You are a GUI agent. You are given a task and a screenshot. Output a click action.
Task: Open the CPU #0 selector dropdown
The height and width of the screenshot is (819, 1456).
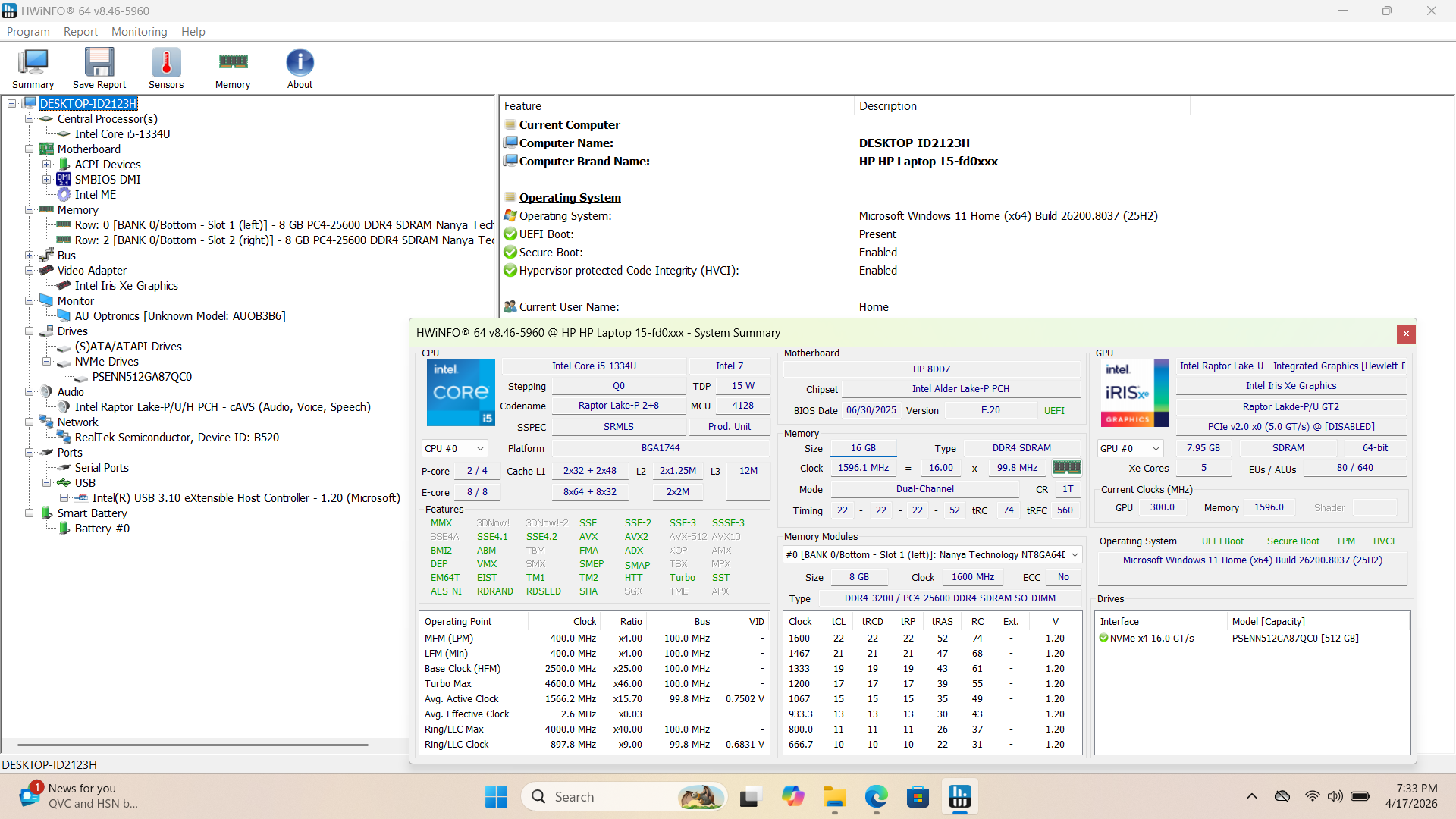454,448
